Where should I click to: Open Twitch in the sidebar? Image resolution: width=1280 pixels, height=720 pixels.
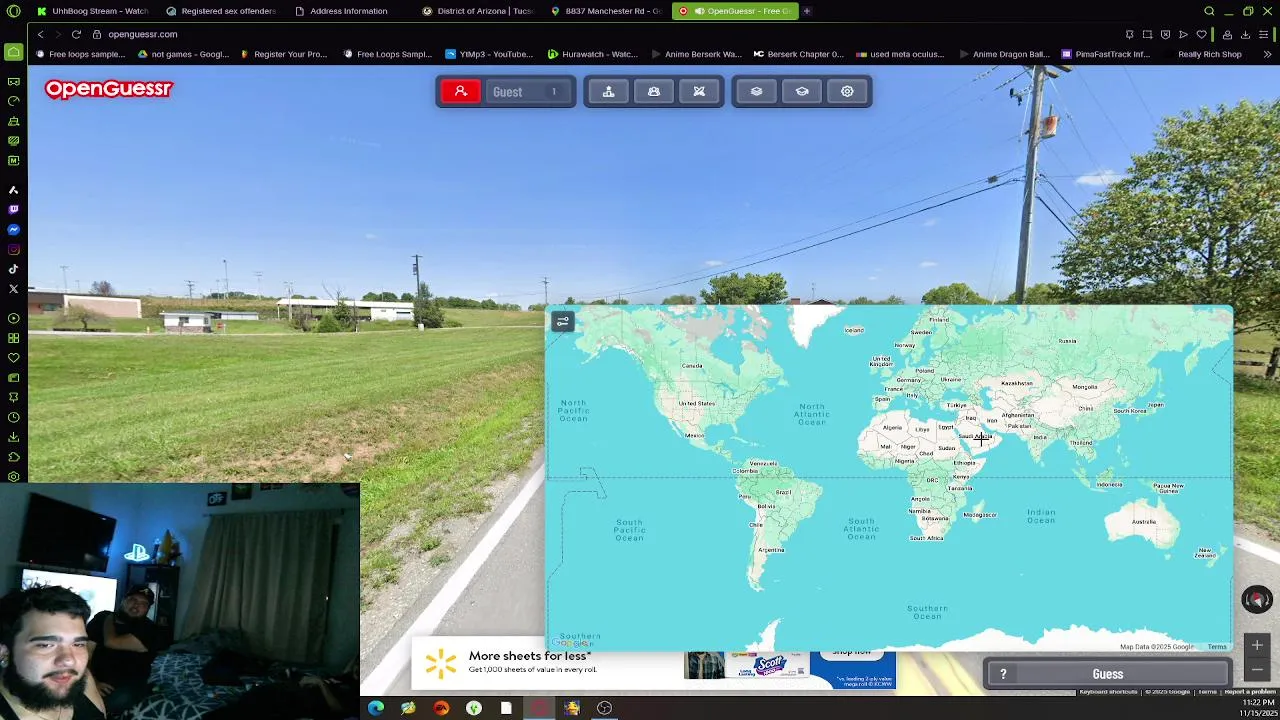(x=13, y=210)
